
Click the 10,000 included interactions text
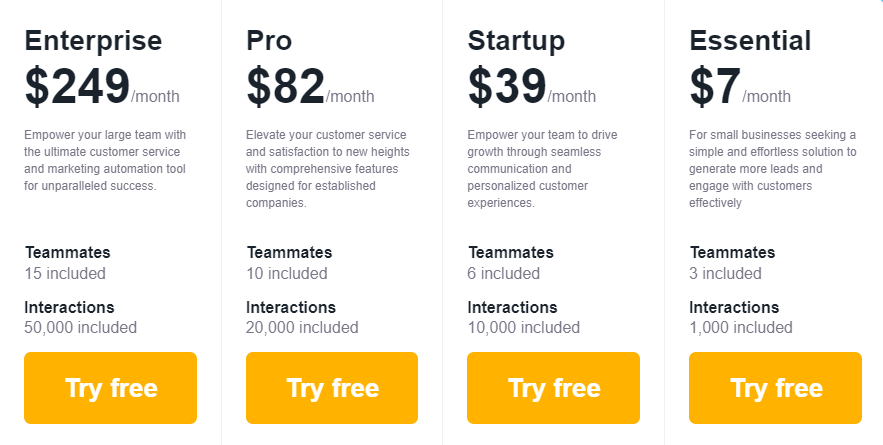[x=524, y=327]
